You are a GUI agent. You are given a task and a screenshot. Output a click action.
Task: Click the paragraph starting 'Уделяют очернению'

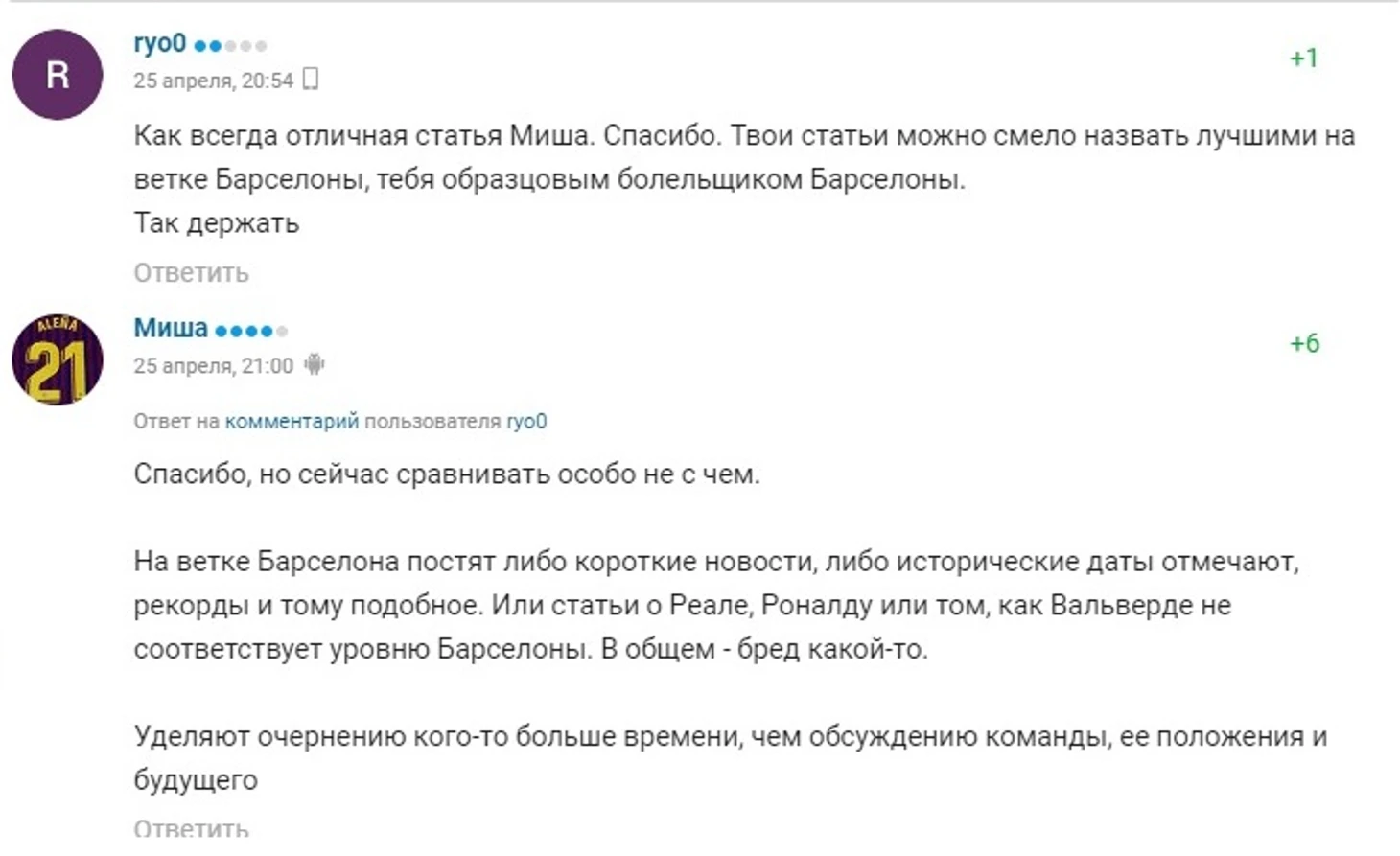tap(731, 757)
